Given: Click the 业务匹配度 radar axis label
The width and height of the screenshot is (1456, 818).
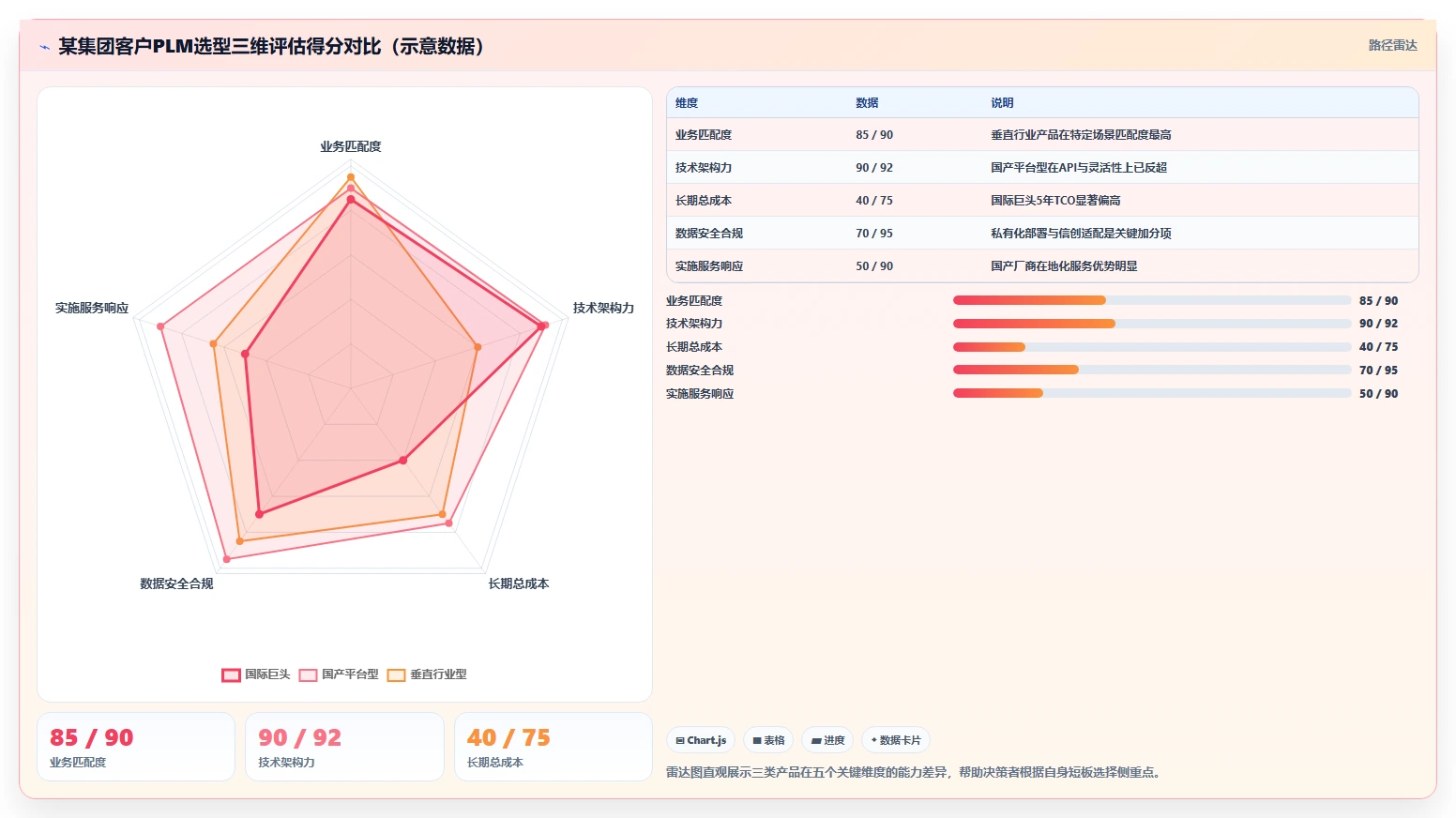Looking at the screenshot, I should point(351,146).
